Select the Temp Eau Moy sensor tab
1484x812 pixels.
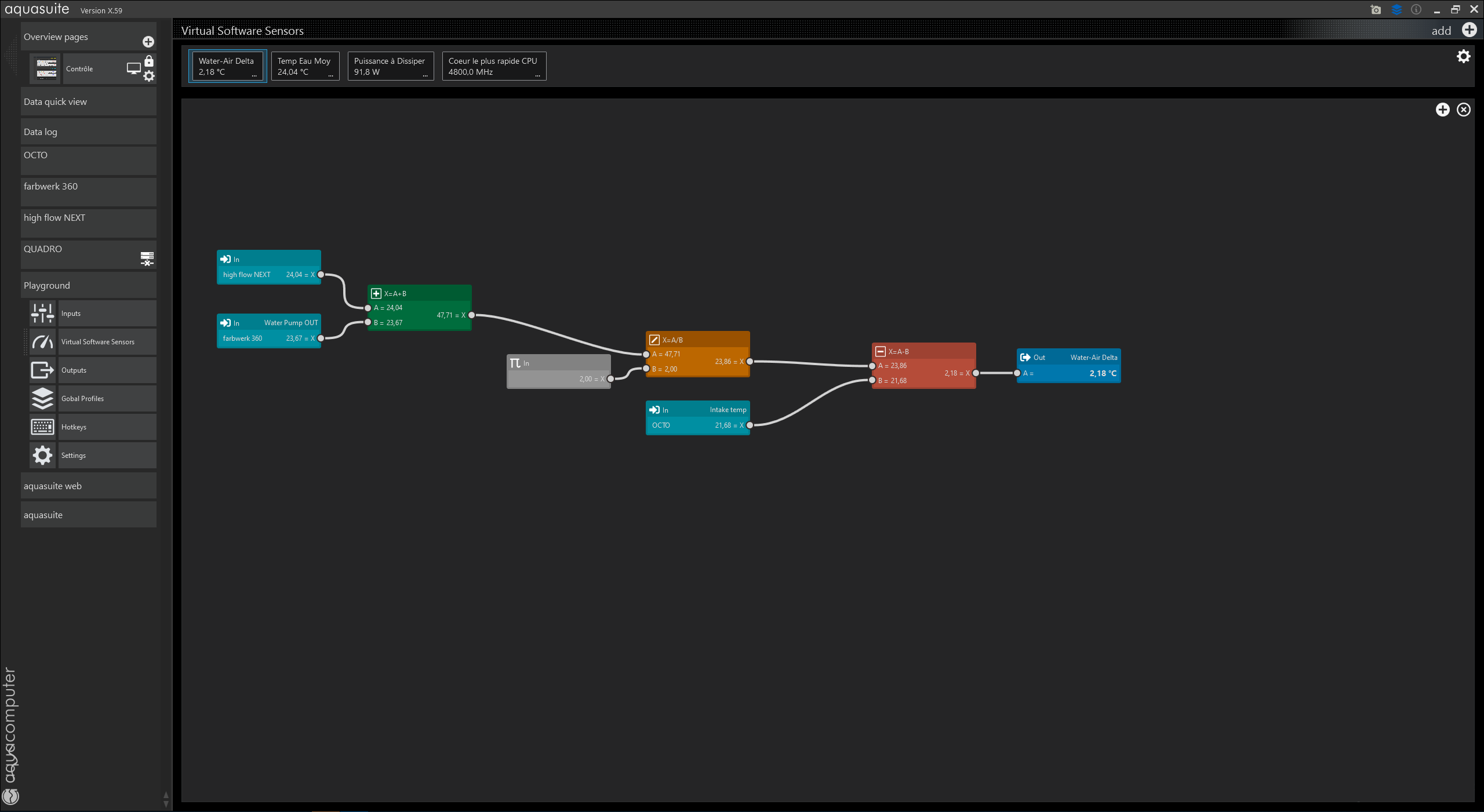(x=305, y=66)
